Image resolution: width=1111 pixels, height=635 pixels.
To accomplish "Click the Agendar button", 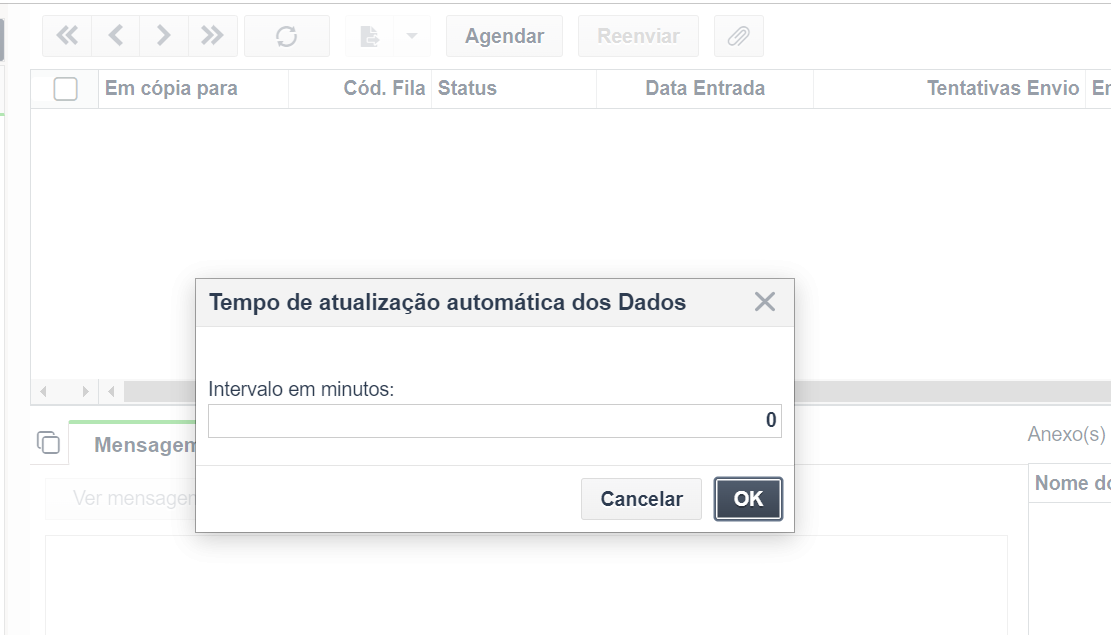I will [504, 36].
